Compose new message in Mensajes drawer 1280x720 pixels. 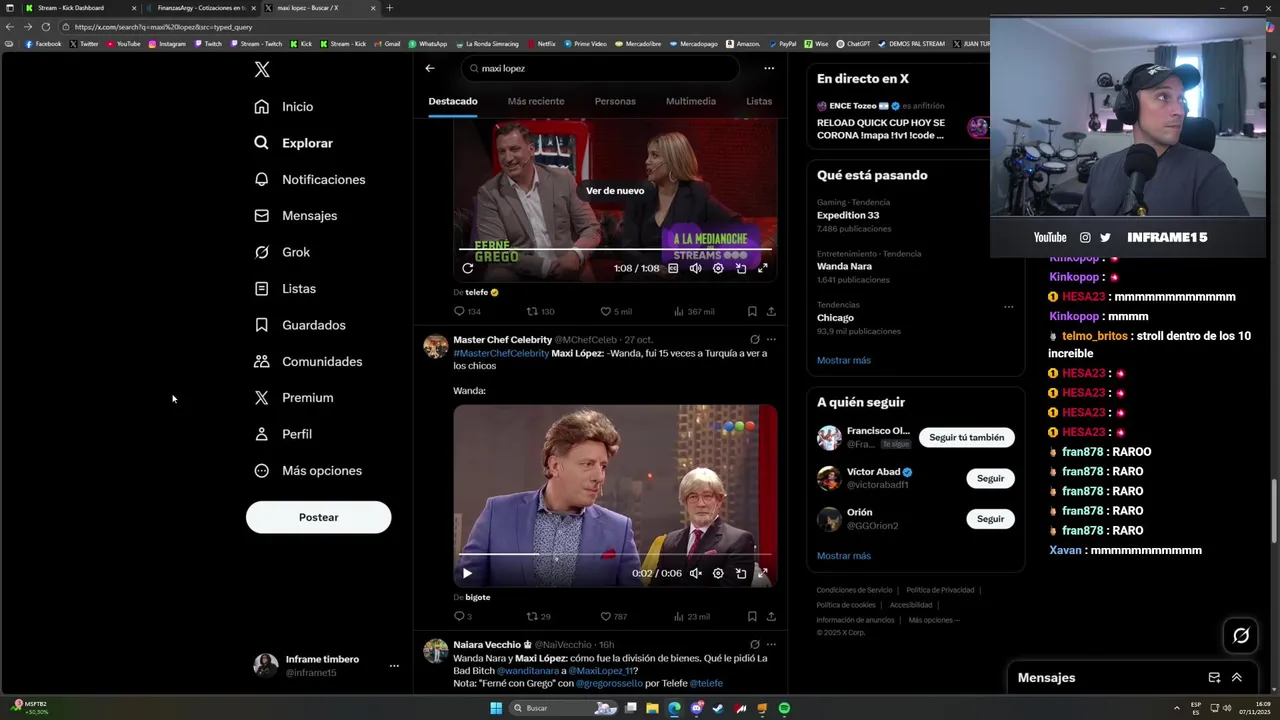(x=1214, y=677)
